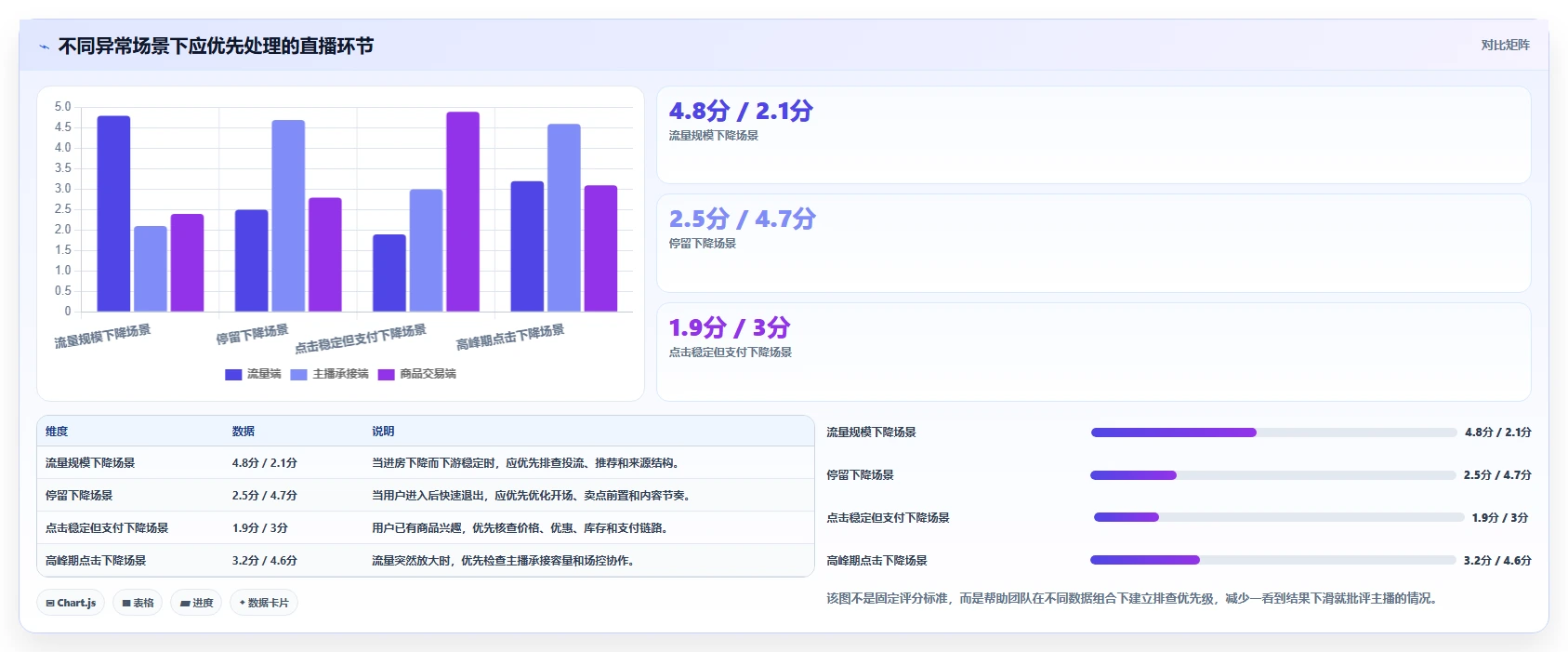Click the 流量端 bar for 停留下降场景
This screenshot has width=1568, height=652.
coord(251,260)
